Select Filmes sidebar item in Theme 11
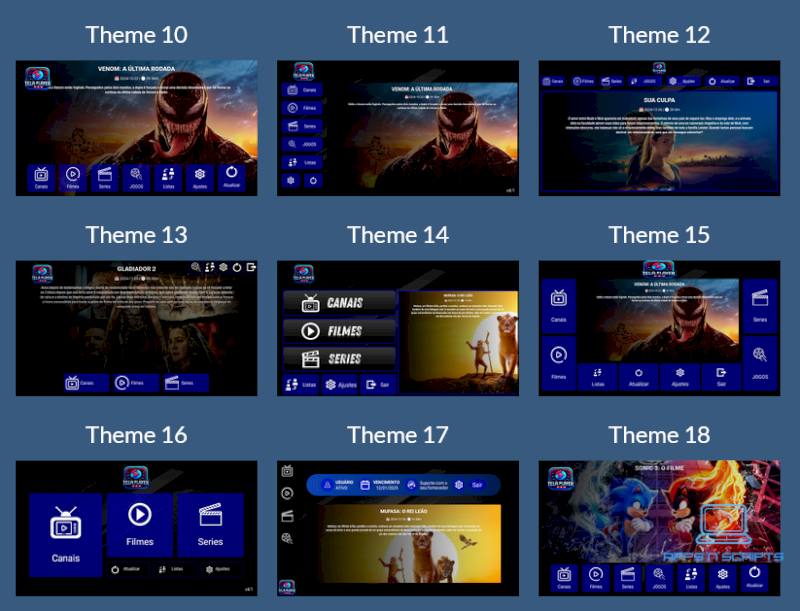This screenshot has height=611, width=800. coord(302,108)
